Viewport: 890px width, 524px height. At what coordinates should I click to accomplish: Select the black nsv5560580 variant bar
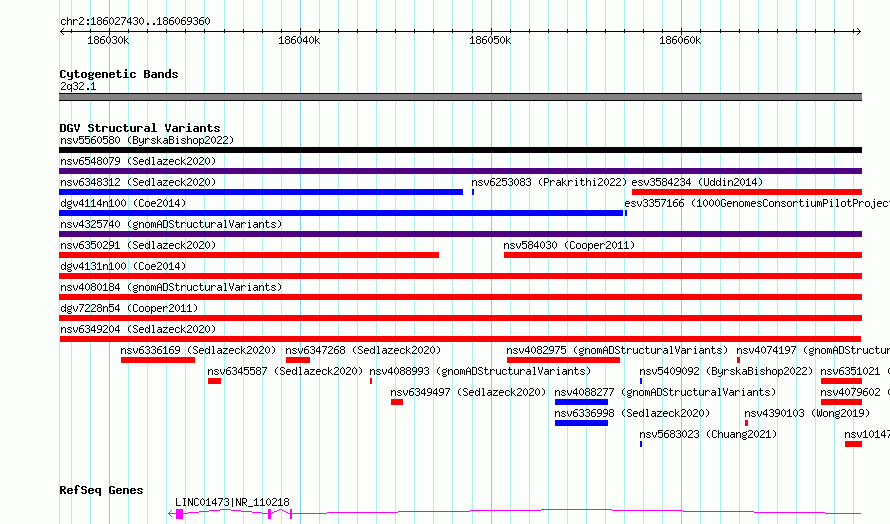(460, 150)
